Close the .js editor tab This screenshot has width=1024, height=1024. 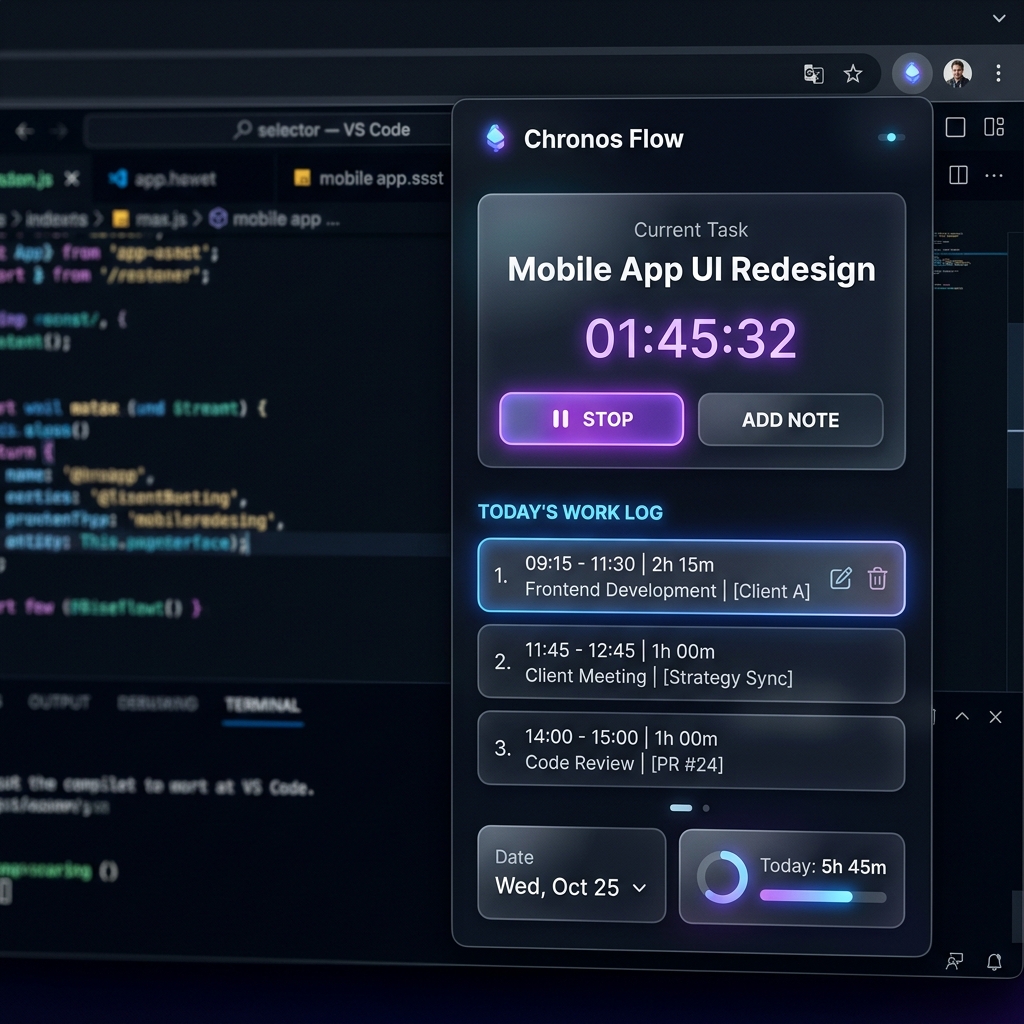pos(72,178)
